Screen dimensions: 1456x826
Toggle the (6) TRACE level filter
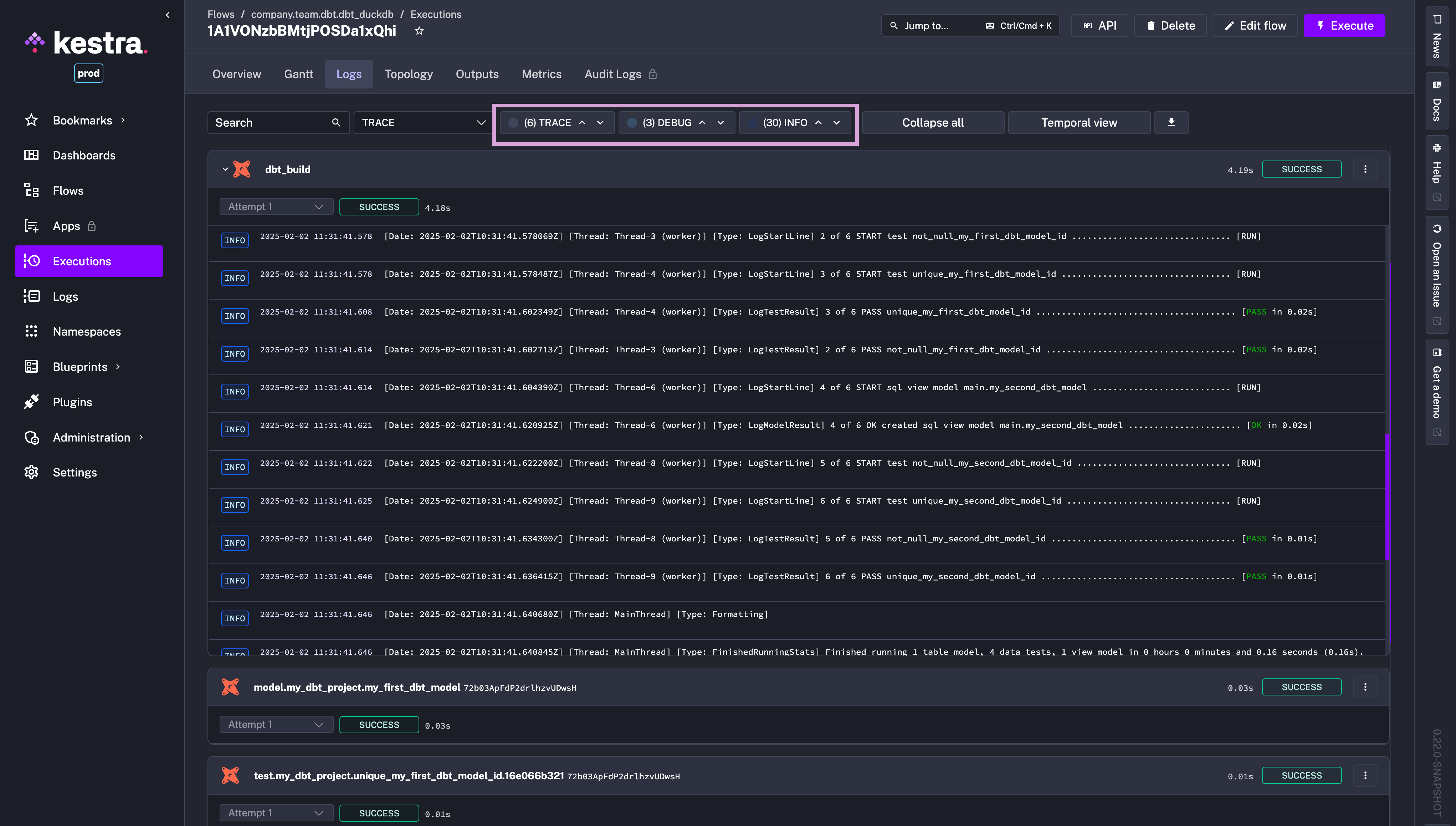tap(547, 123)
